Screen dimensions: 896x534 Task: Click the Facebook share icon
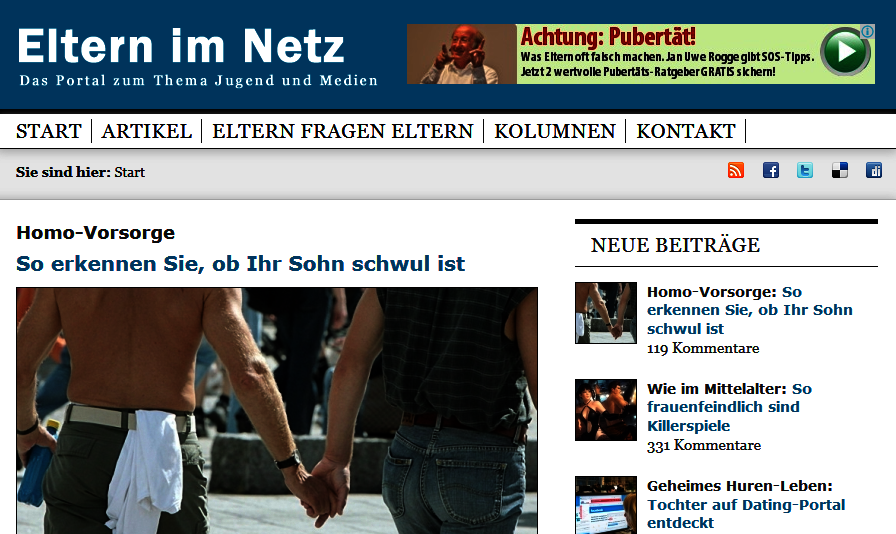tap(771, 170)
